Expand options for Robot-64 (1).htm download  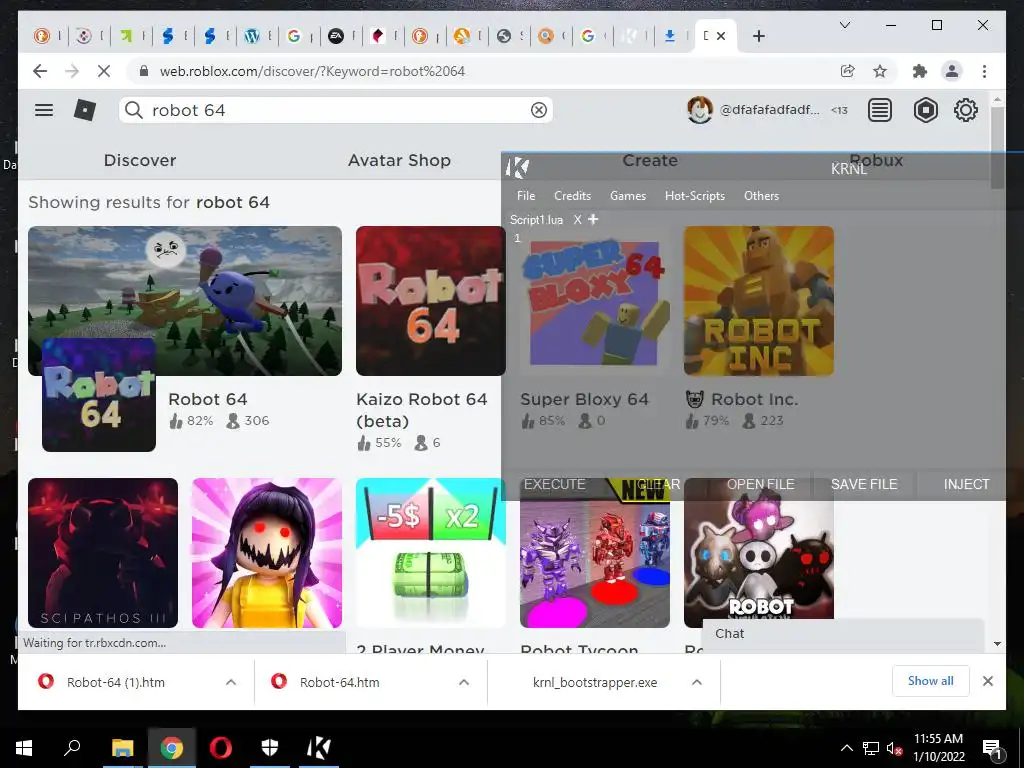pyautogui.click(x=231, y=682)
